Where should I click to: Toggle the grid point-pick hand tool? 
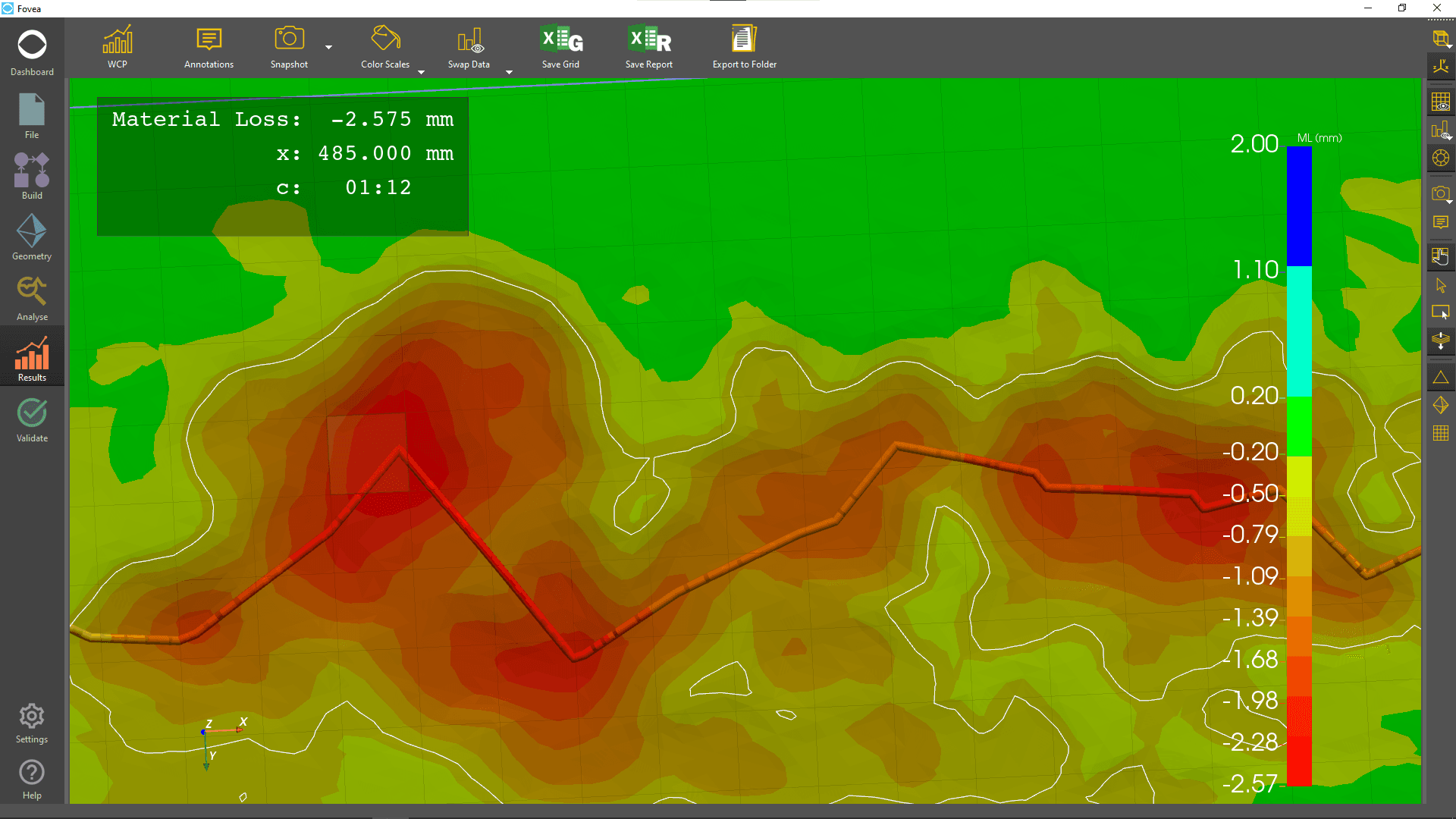point(1441,256)
